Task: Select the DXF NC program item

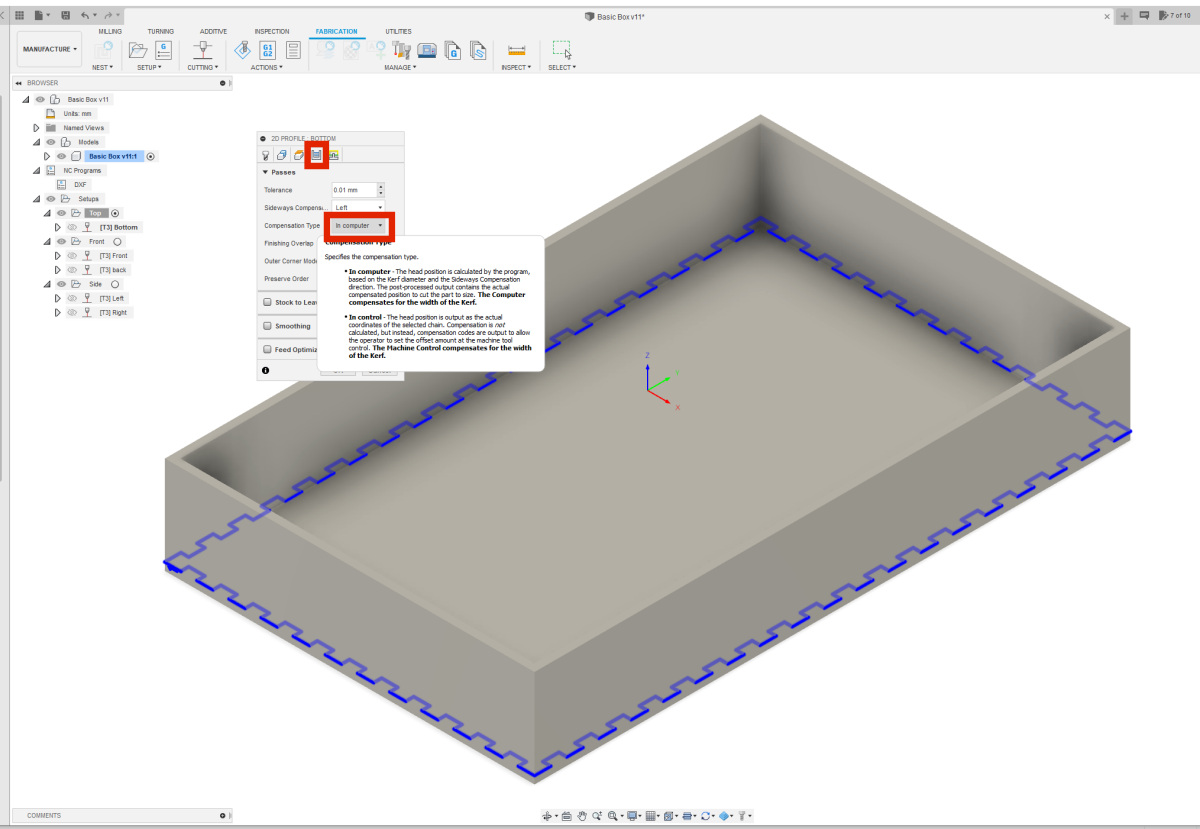Action: point(81,185)
